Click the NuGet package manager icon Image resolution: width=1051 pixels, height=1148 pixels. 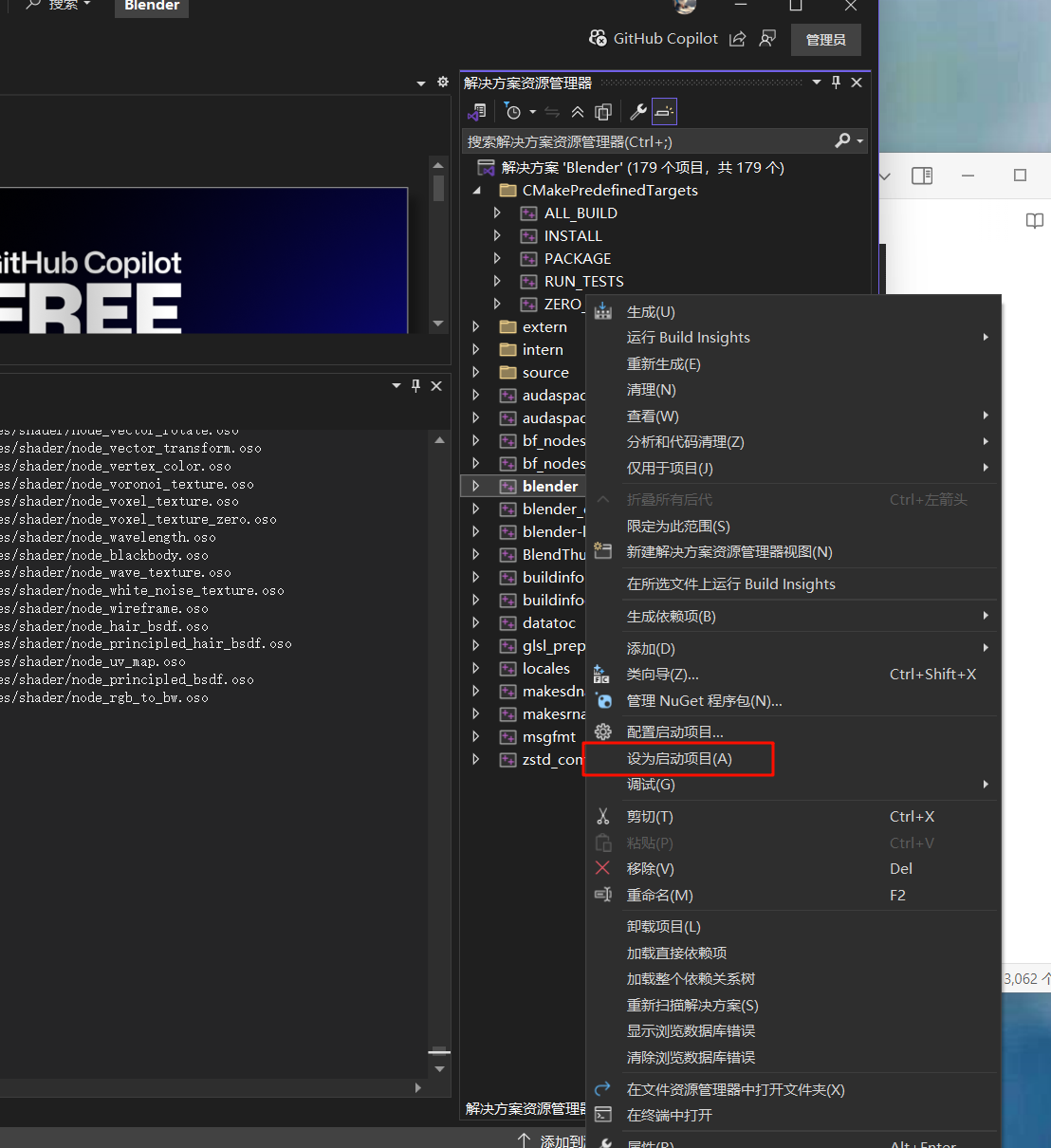click(603, 700)
